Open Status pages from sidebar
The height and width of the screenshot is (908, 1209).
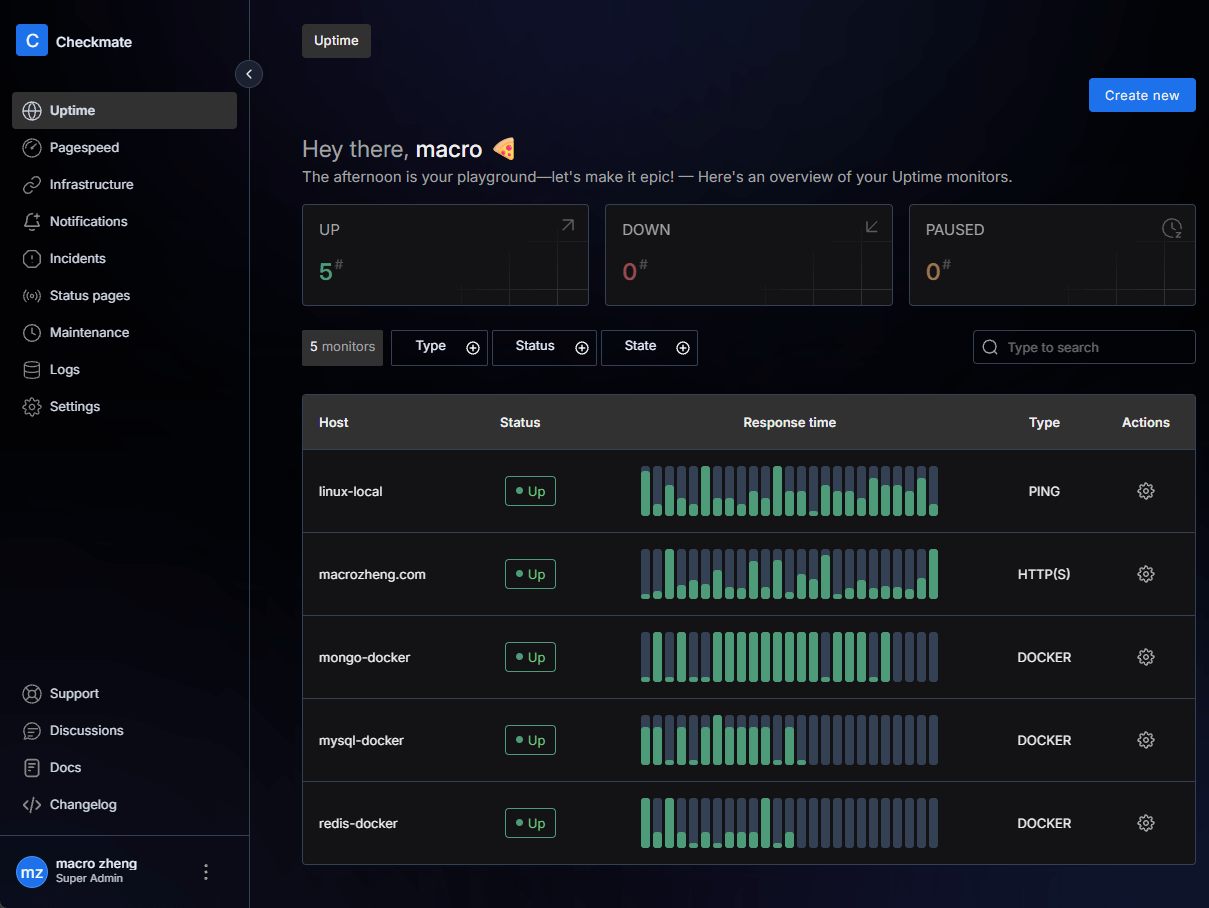[89, 296]
